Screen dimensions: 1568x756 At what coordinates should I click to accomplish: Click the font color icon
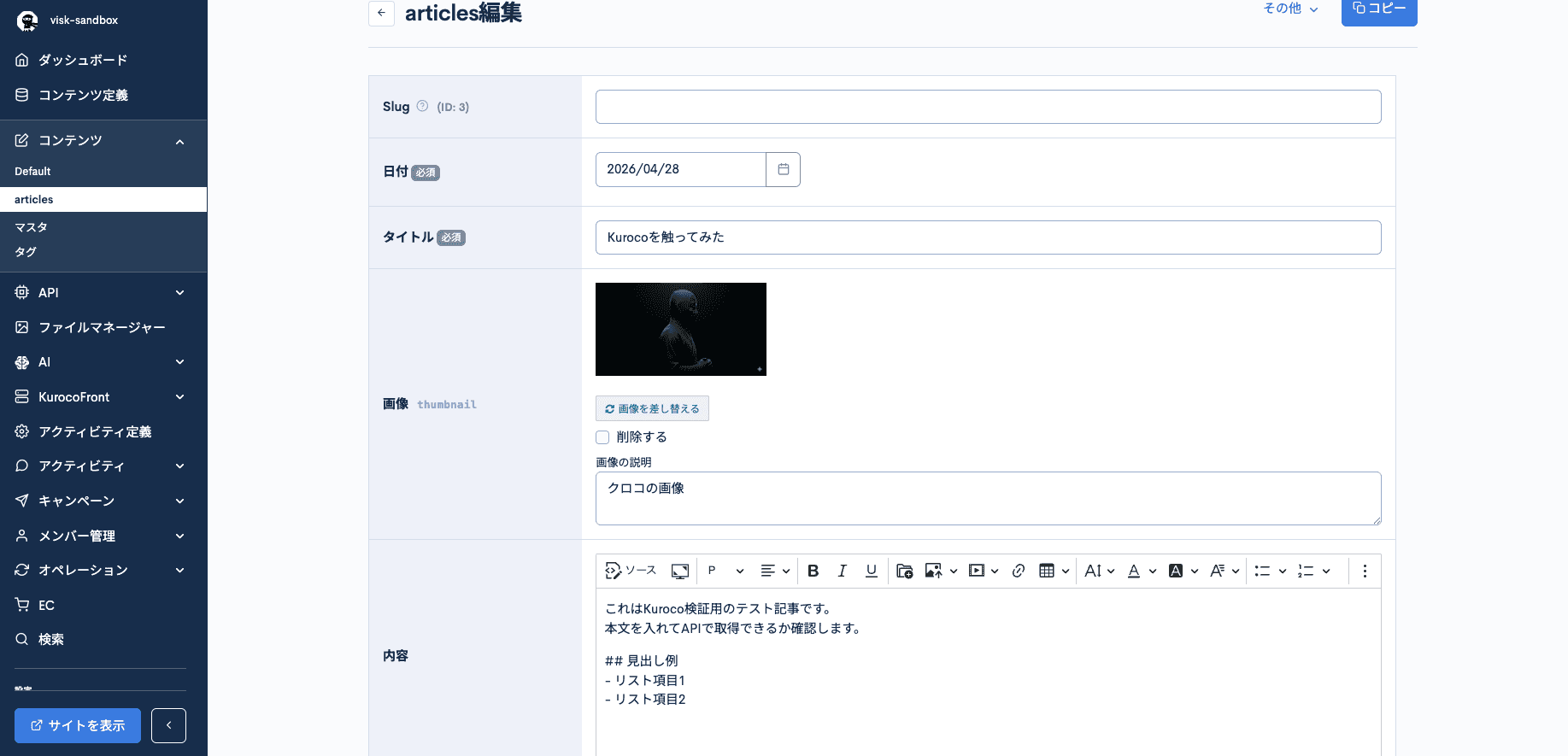coord(1134,571)
